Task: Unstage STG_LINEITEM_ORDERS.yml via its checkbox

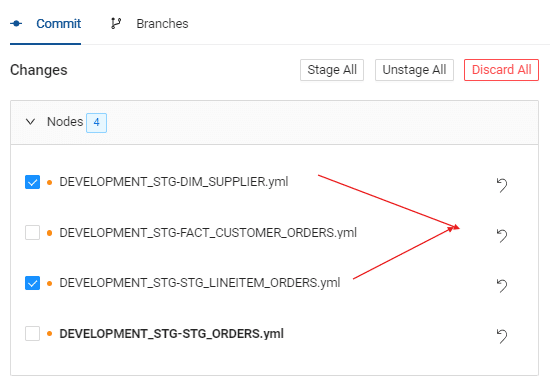Action: 32,283
